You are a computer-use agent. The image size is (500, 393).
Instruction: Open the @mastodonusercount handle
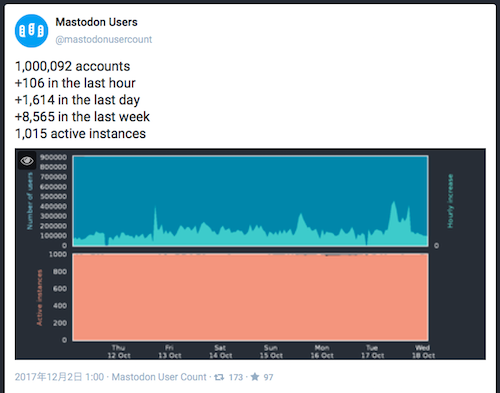point(104,39)
